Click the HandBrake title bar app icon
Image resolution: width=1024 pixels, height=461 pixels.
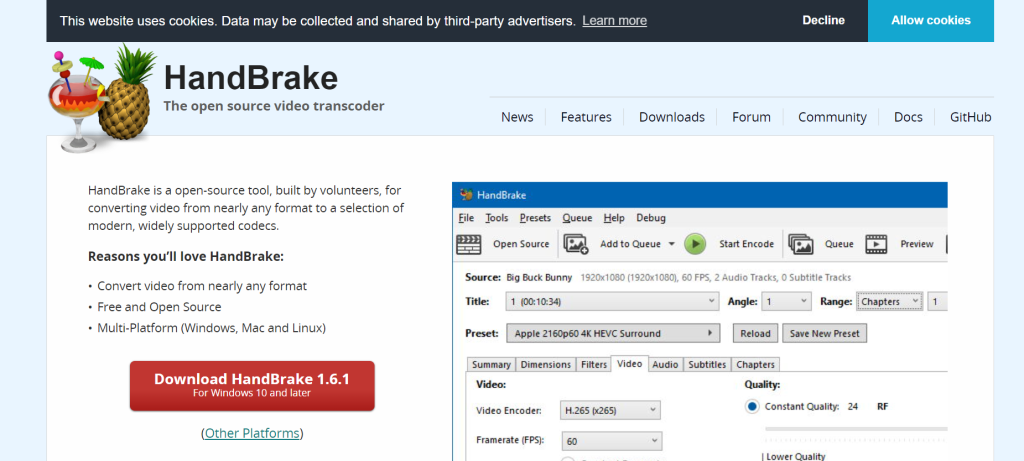point(466,195)
